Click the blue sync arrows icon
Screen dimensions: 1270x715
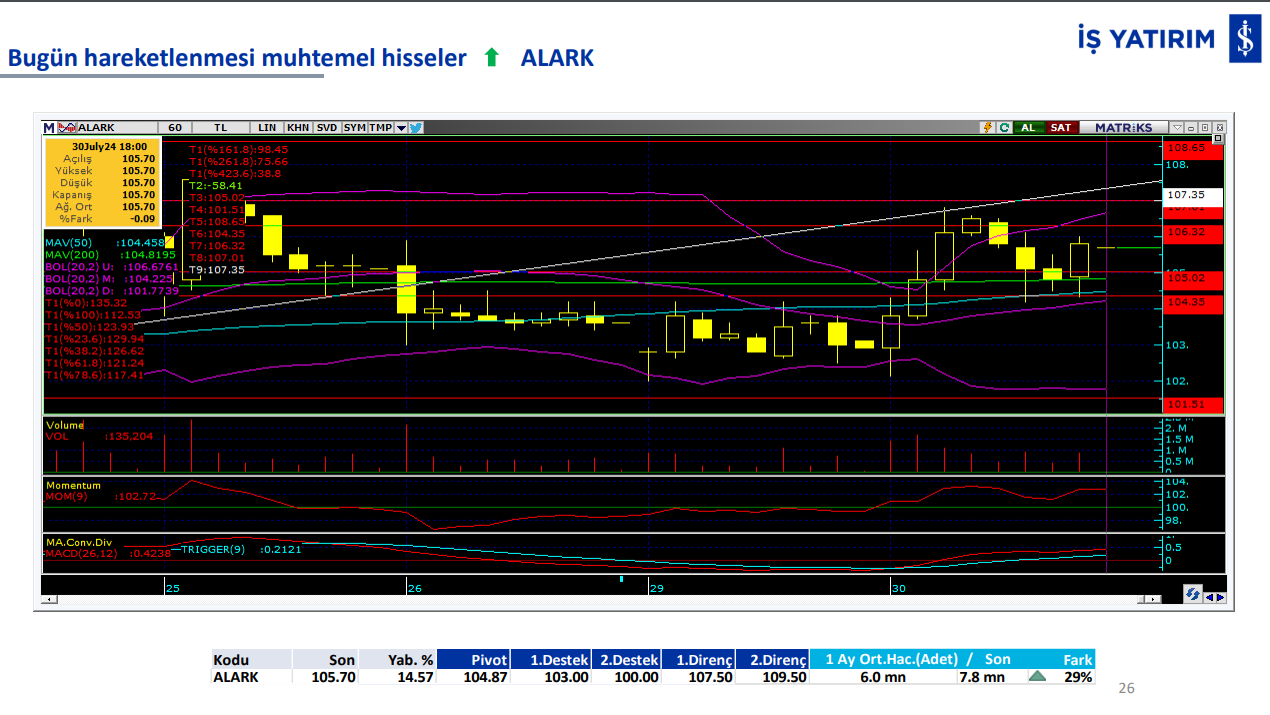1192,594
